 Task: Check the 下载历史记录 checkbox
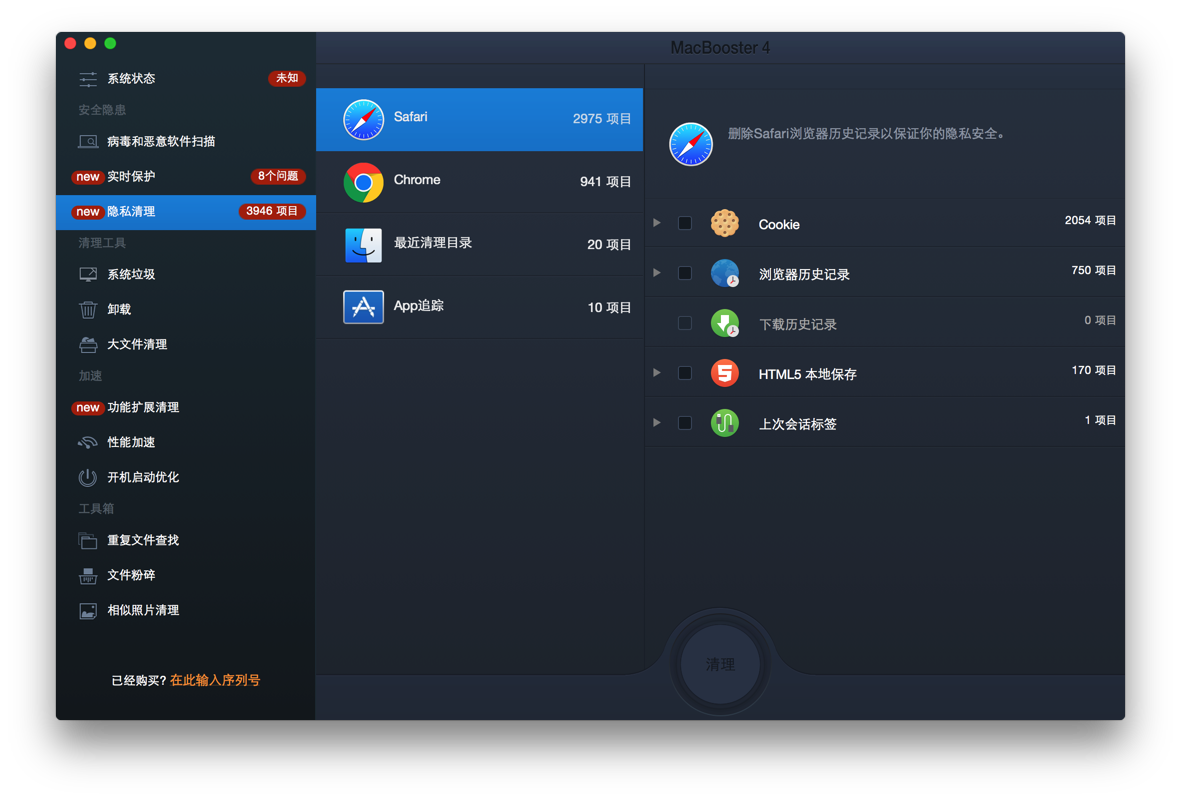[685, 323]
